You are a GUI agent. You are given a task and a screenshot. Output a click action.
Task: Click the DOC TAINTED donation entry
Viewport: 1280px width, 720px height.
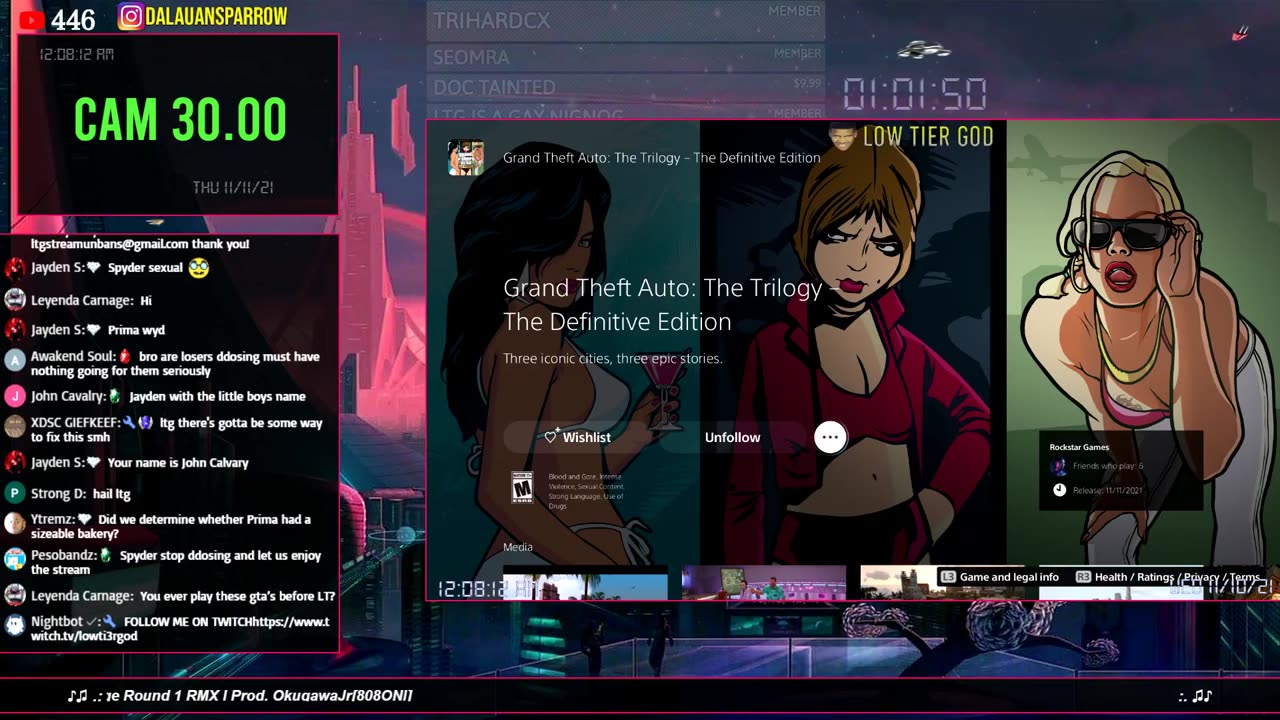pyautogui.click(x=626, y=87)
